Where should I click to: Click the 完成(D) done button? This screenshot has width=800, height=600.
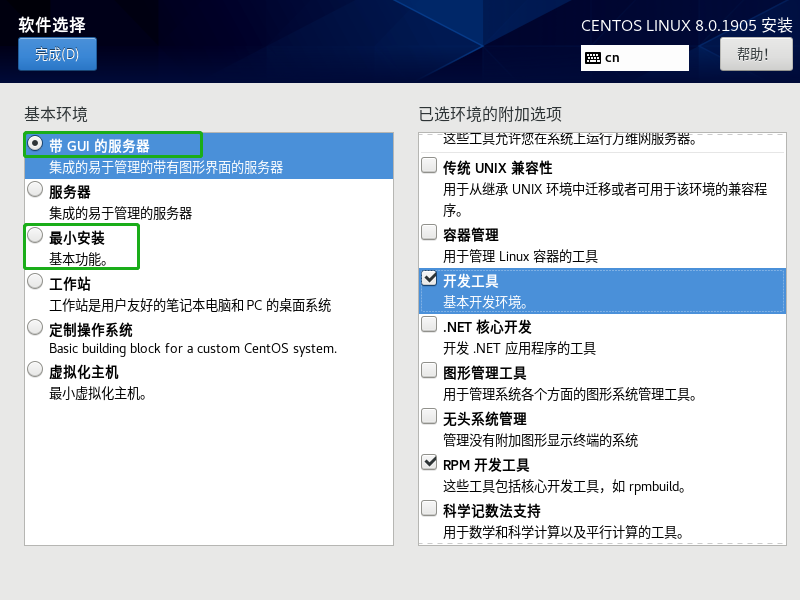(x=57, y=54)
